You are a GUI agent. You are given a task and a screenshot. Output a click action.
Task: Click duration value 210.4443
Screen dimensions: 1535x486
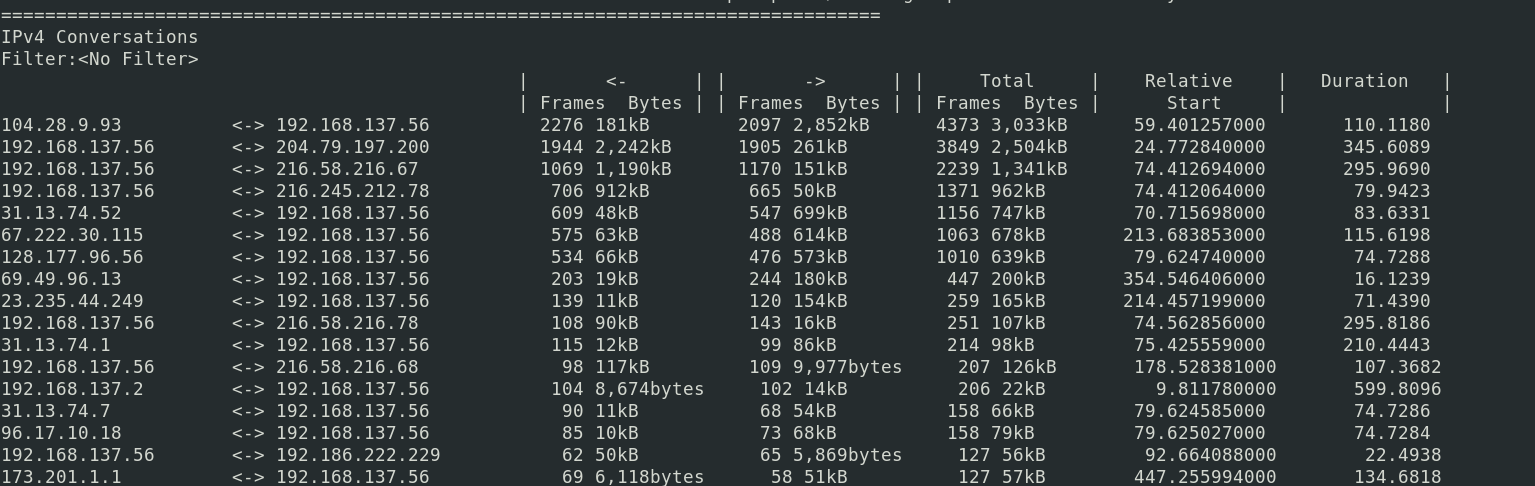click(1386, 345)
